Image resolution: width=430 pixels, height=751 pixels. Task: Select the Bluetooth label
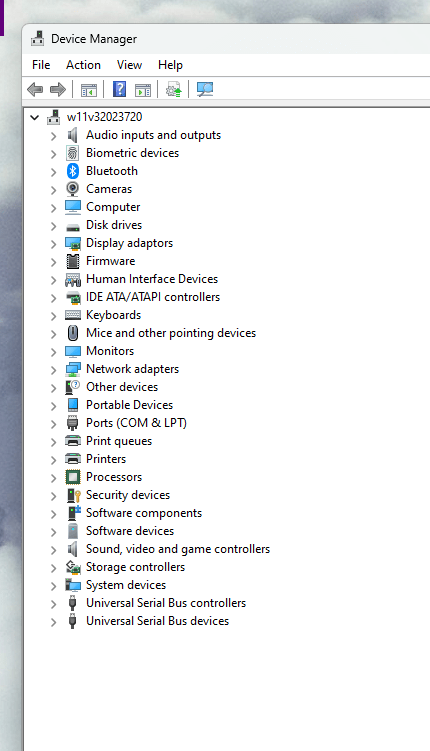(x=112, y=171)
